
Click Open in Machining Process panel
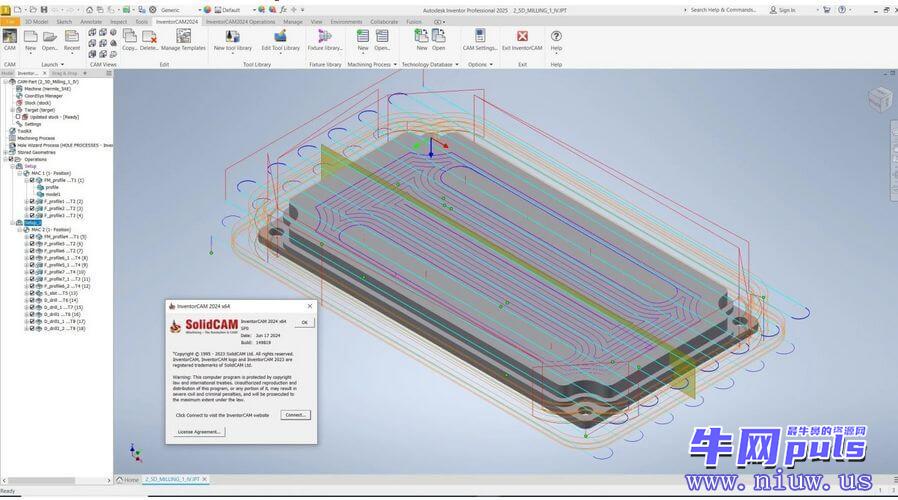(x=382, y=40)
